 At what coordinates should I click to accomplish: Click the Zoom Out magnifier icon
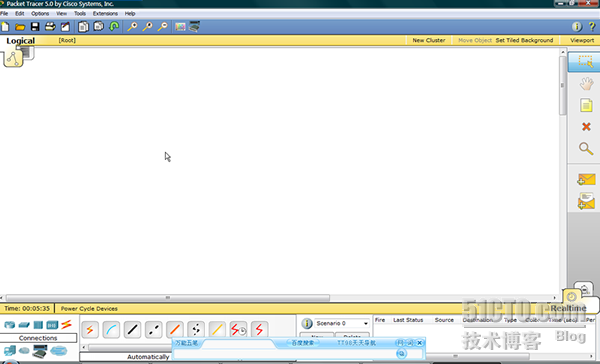point(163,27)
